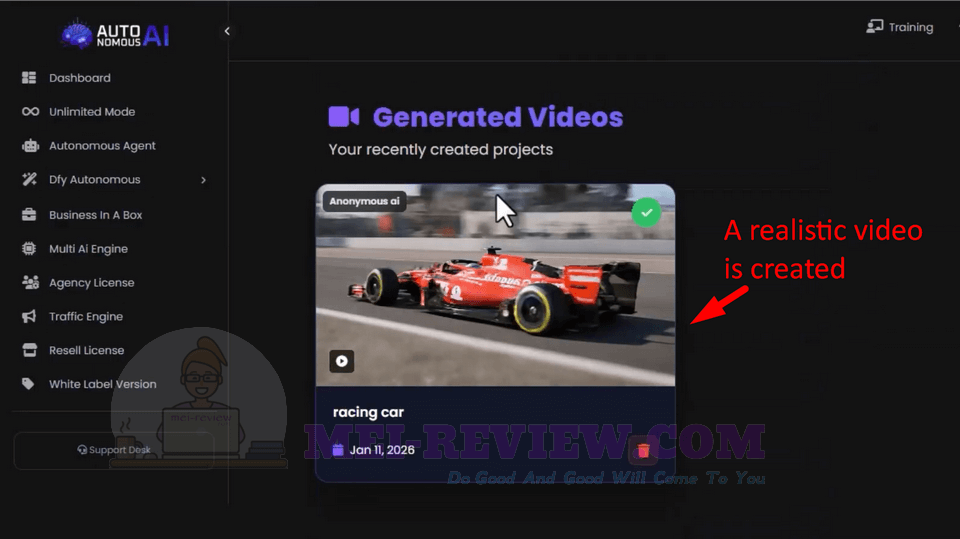Go to Traffic Engine
Screen dimensions: 960x539
[x=86, y=317]
